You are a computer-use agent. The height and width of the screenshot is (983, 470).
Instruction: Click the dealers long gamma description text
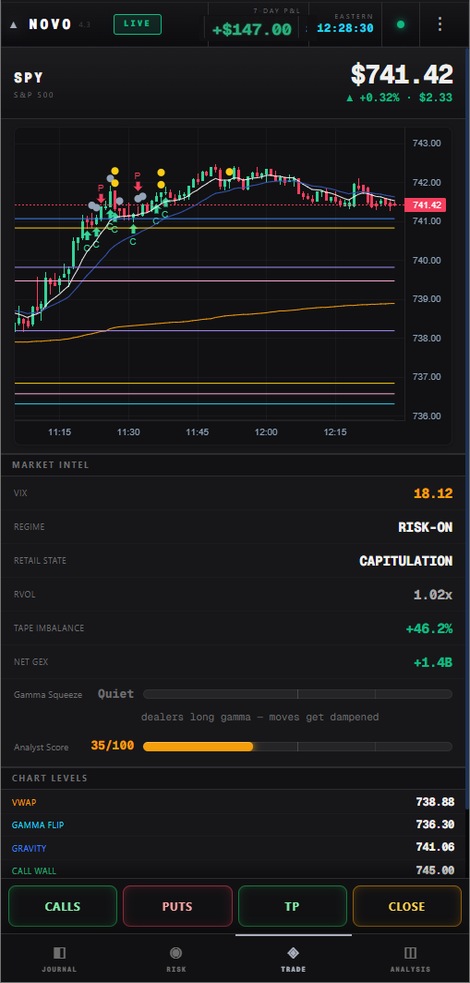tap(259, 717)
